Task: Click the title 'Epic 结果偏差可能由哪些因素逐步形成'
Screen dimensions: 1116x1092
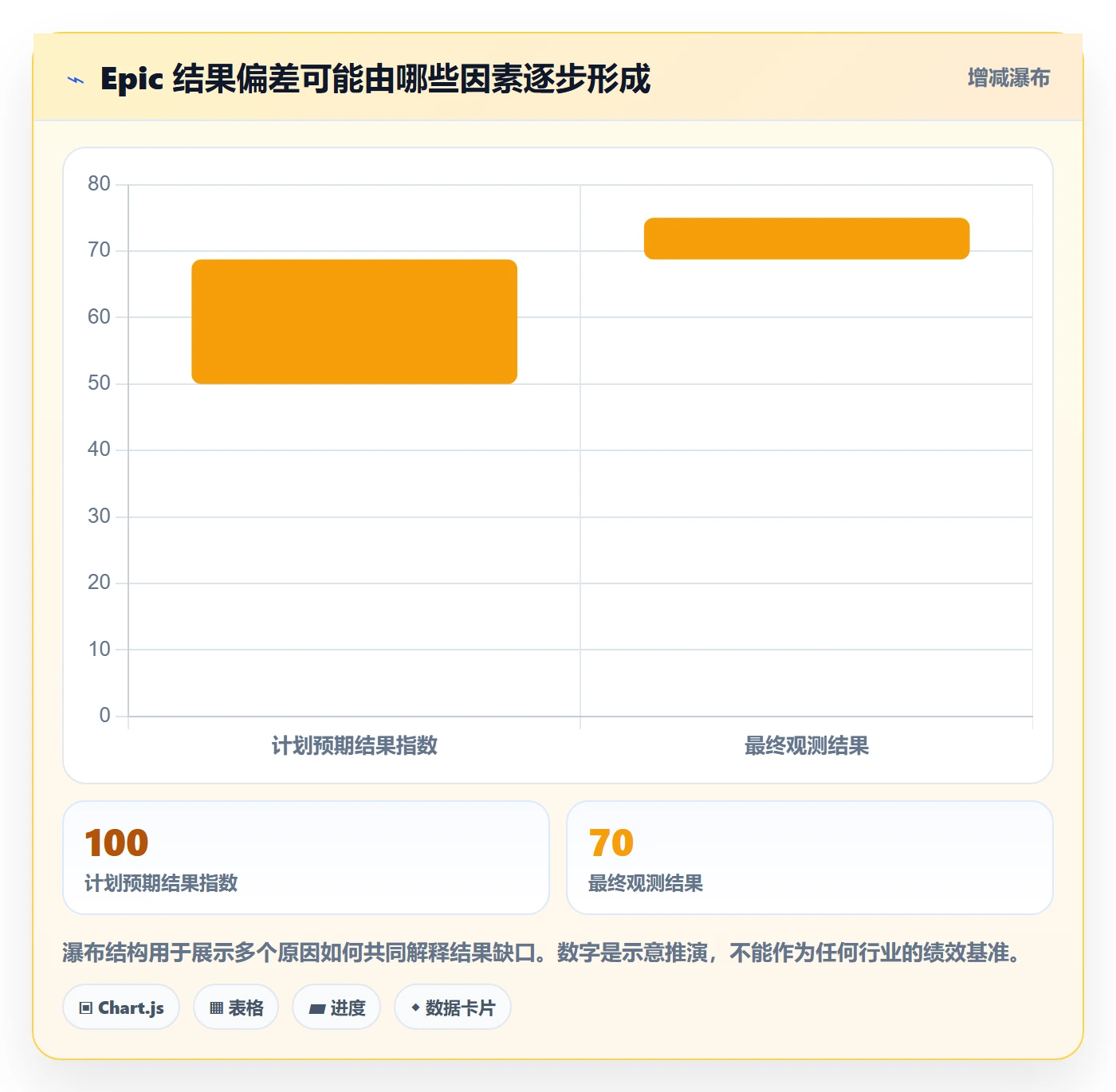Action: coord(375,79)
